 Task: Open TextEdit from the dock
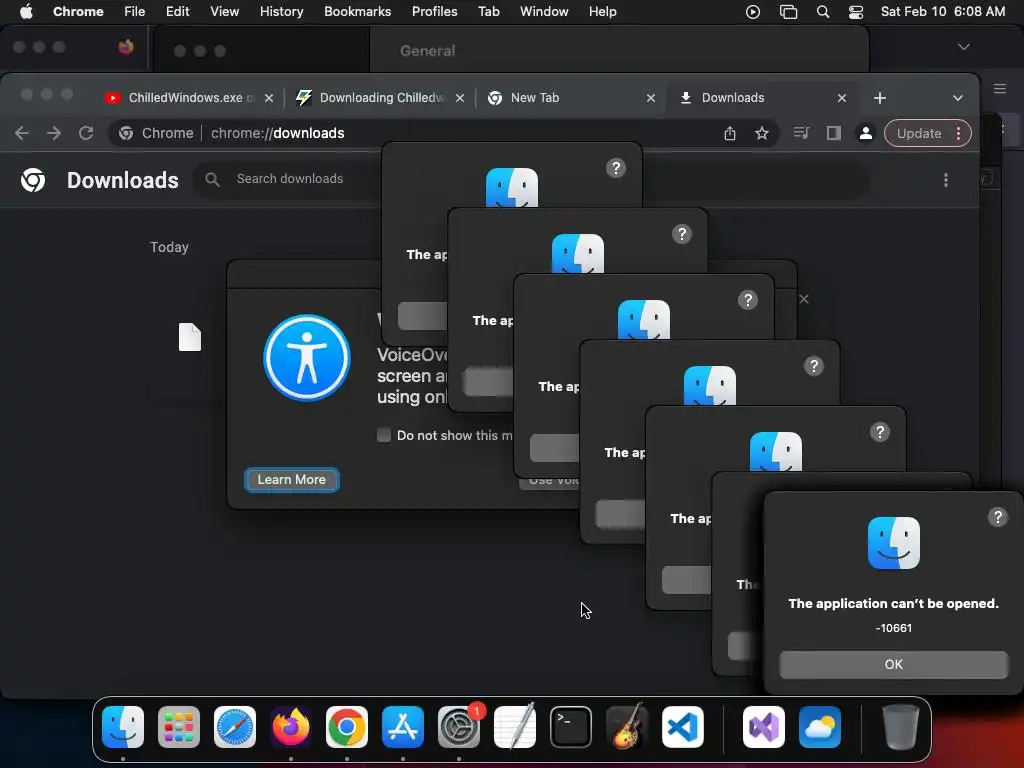515,727
